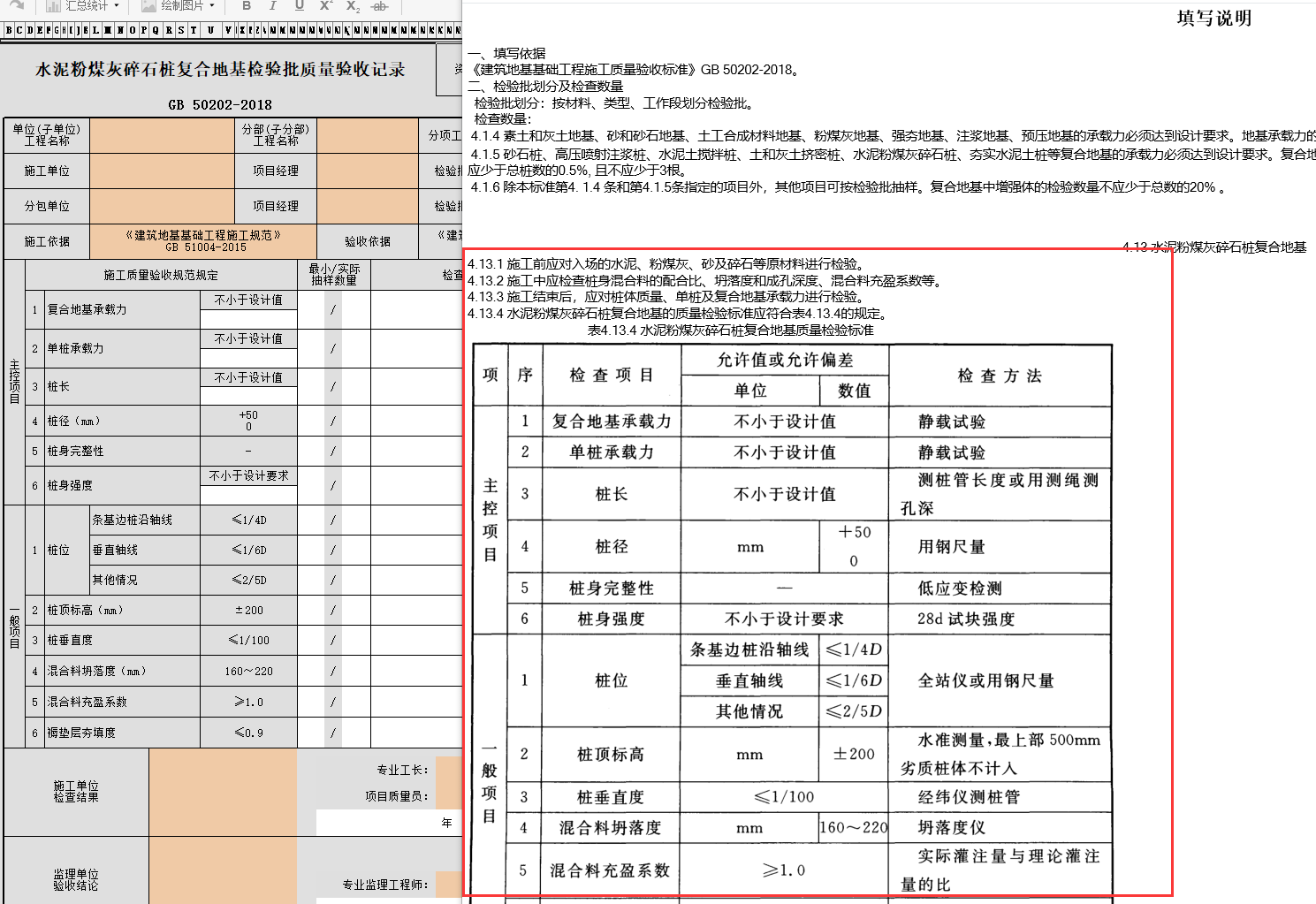Viewport: 1316px width, 904px height.
Task: Click 项目经理 input cell in 分包单位 row
Action: [x=367, y=206]
